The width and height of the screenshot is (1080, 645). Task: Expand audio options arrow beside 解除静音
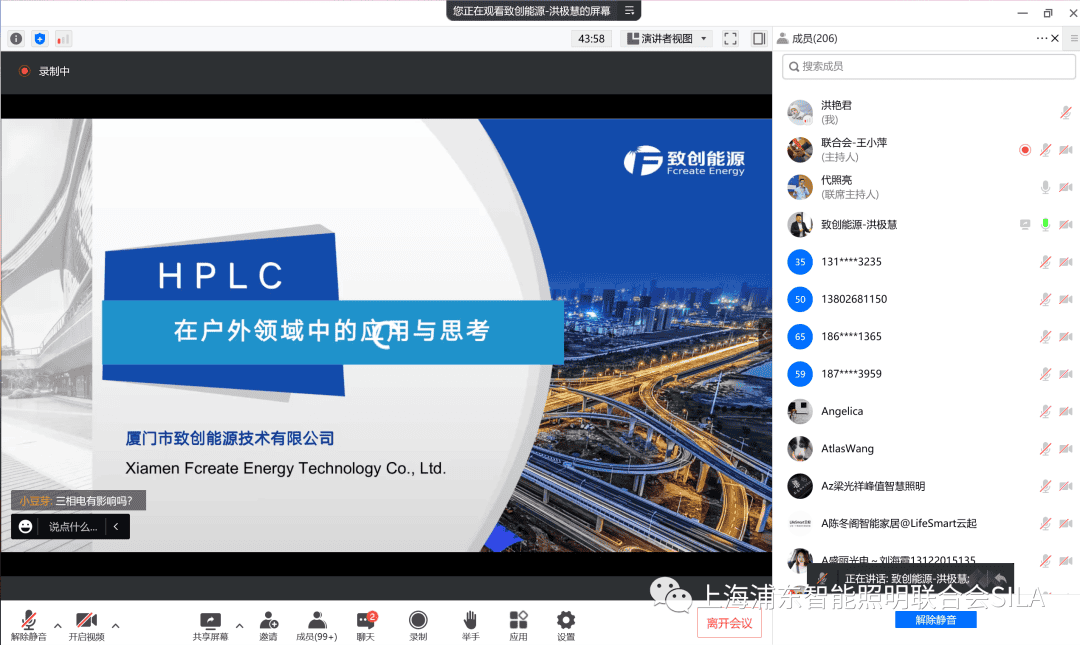pyautogui.click(x=58, y=626)
